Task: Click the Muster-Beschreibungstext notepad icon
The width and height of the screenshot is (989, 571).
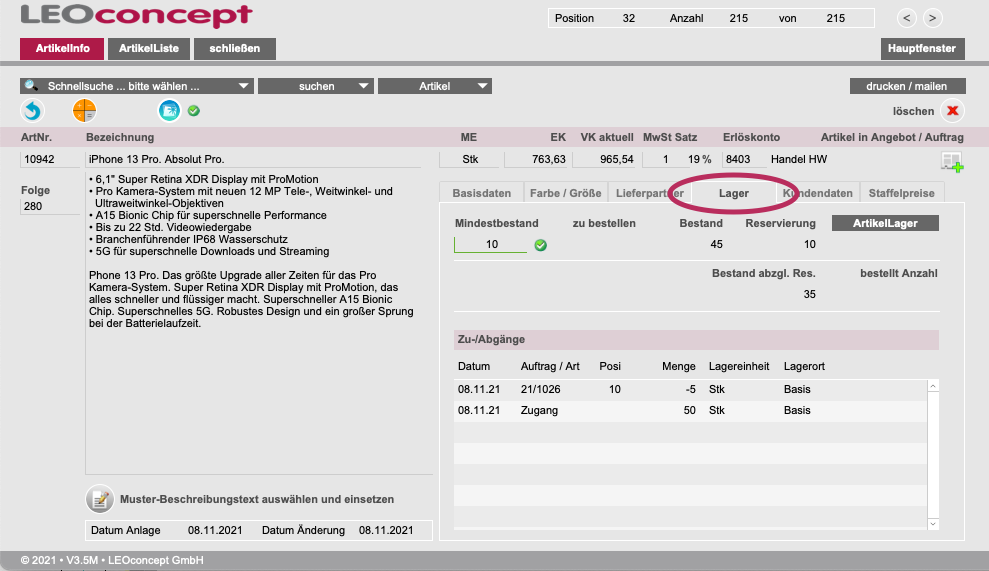Action: click(100, 499)
